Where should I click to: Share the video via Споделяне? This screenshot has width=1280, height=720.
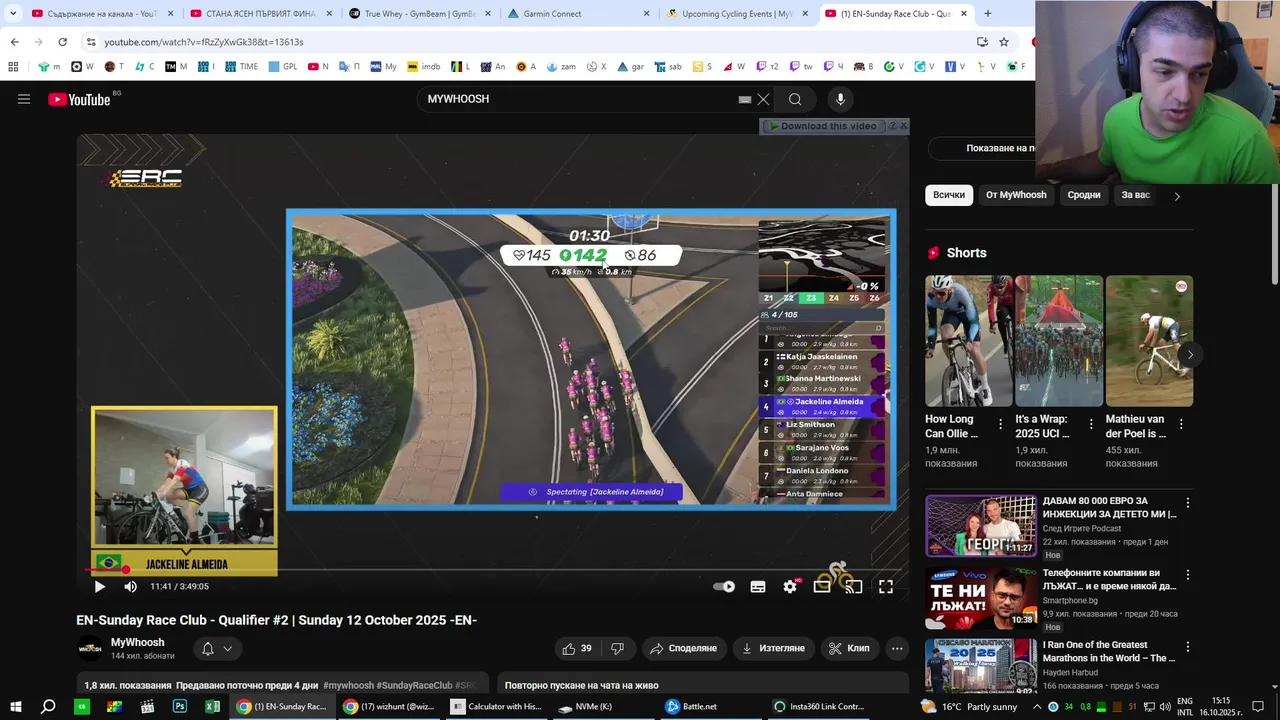[x=683, y=648]
